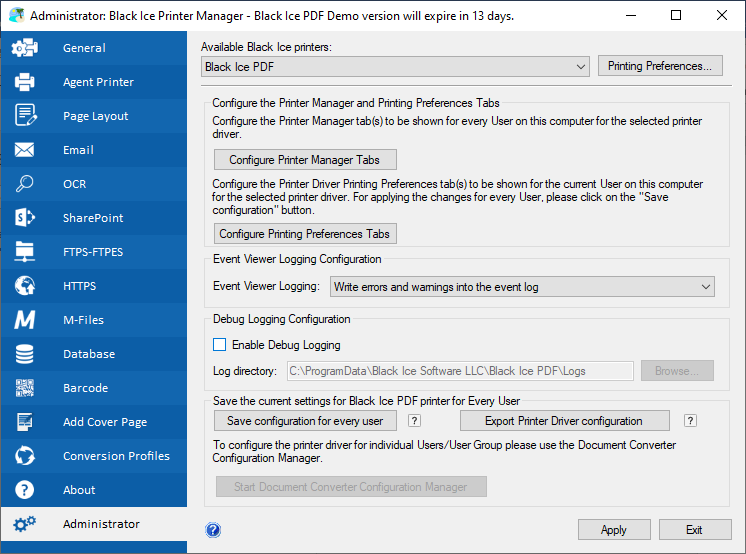Screen dimensions: 746x554
Task: Select the M-Files logo icon
Action: pyautogui.click(x=25, y=320)
